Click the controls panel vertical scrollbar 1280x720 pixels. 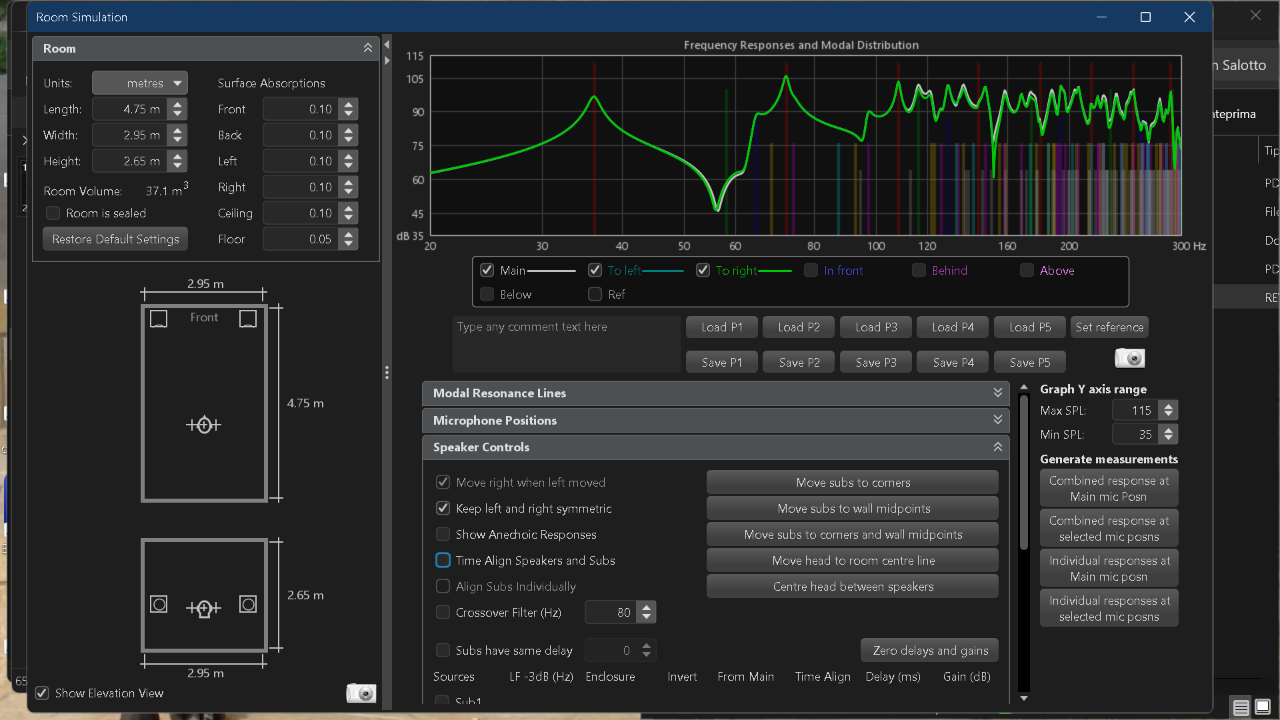(x=1023, y=470)
